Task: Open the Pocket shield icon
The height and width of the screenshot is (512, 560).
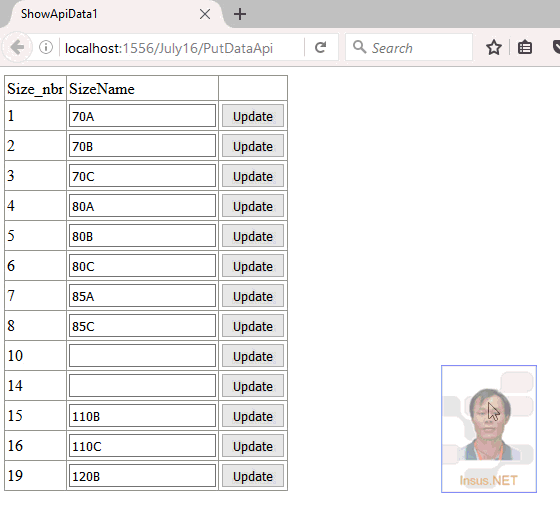Action: 556,47
